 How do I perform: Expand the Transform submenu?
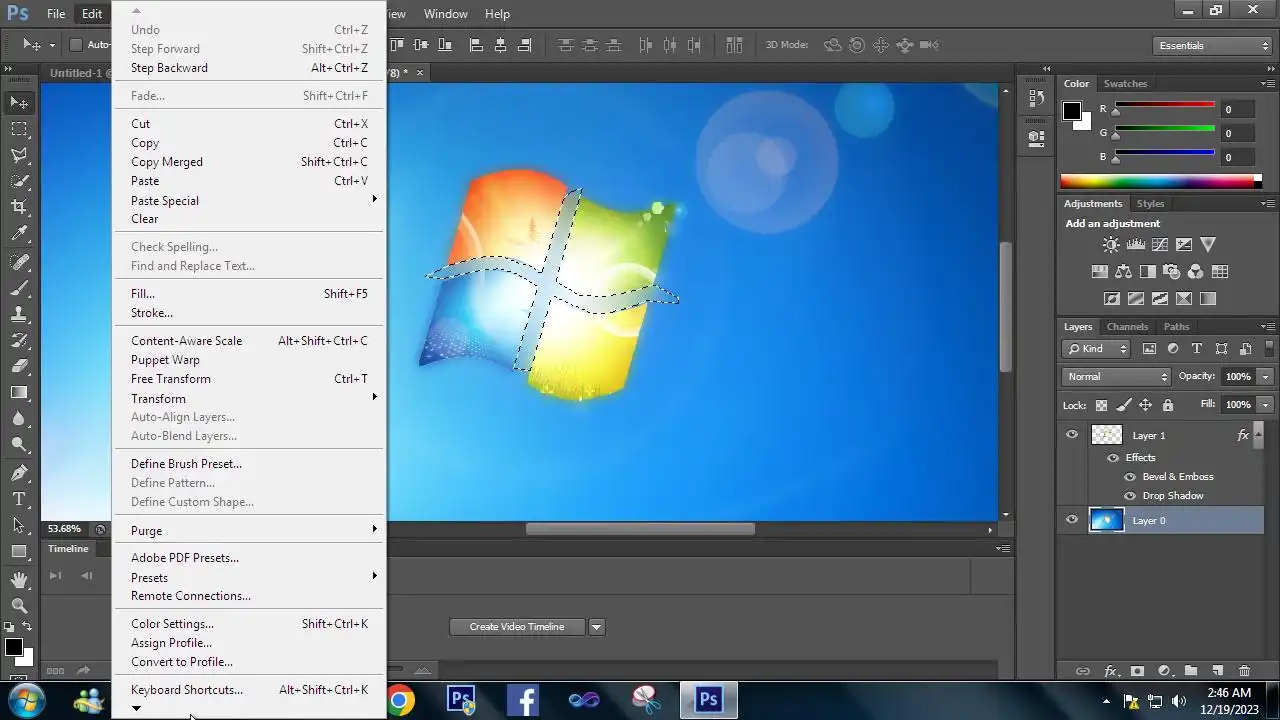tap(248, 398)
